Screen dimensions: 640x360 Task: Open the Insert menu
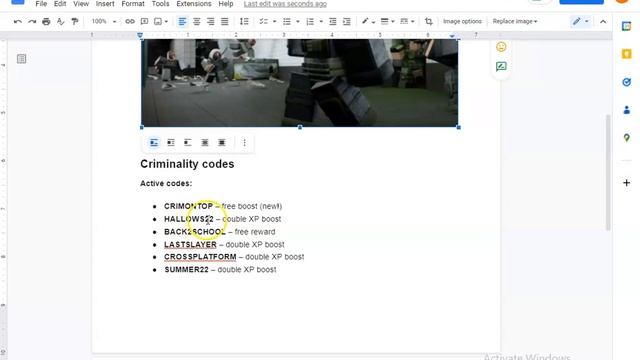105,4
